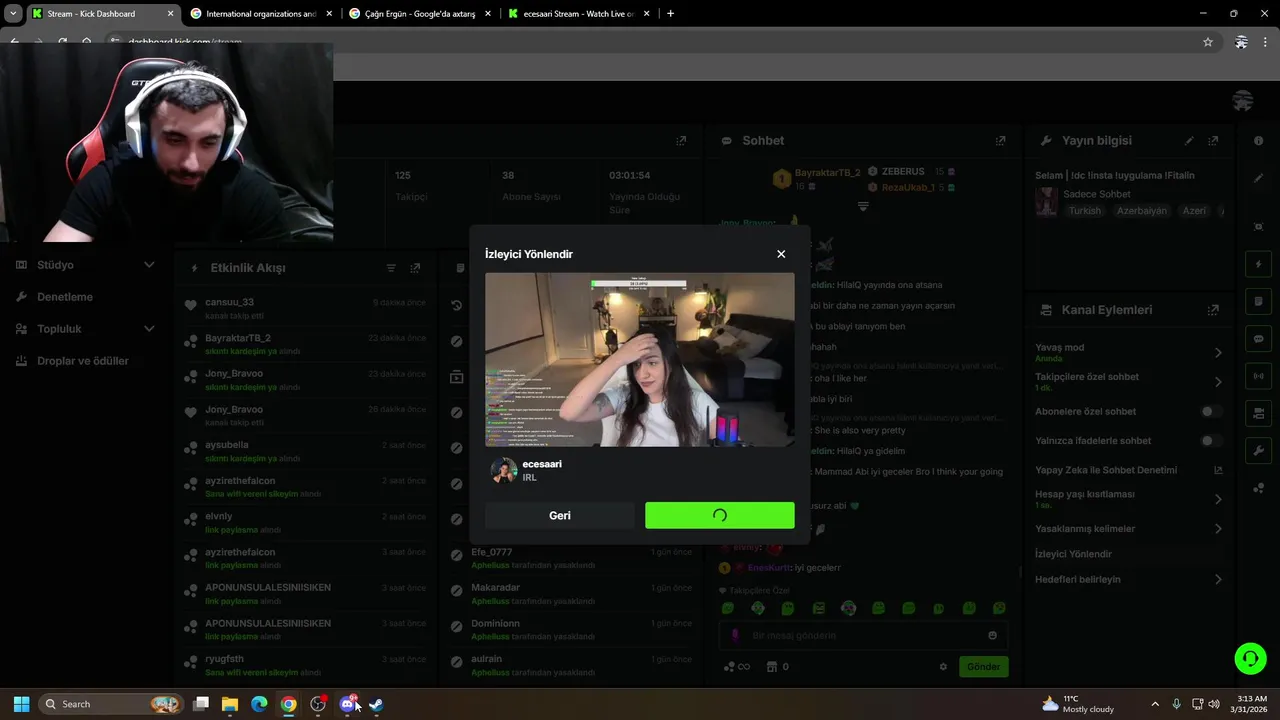Open Chrome tab search dropdown
The height and width of the screenshot is (720, 1280).
[x=13, y=14]
